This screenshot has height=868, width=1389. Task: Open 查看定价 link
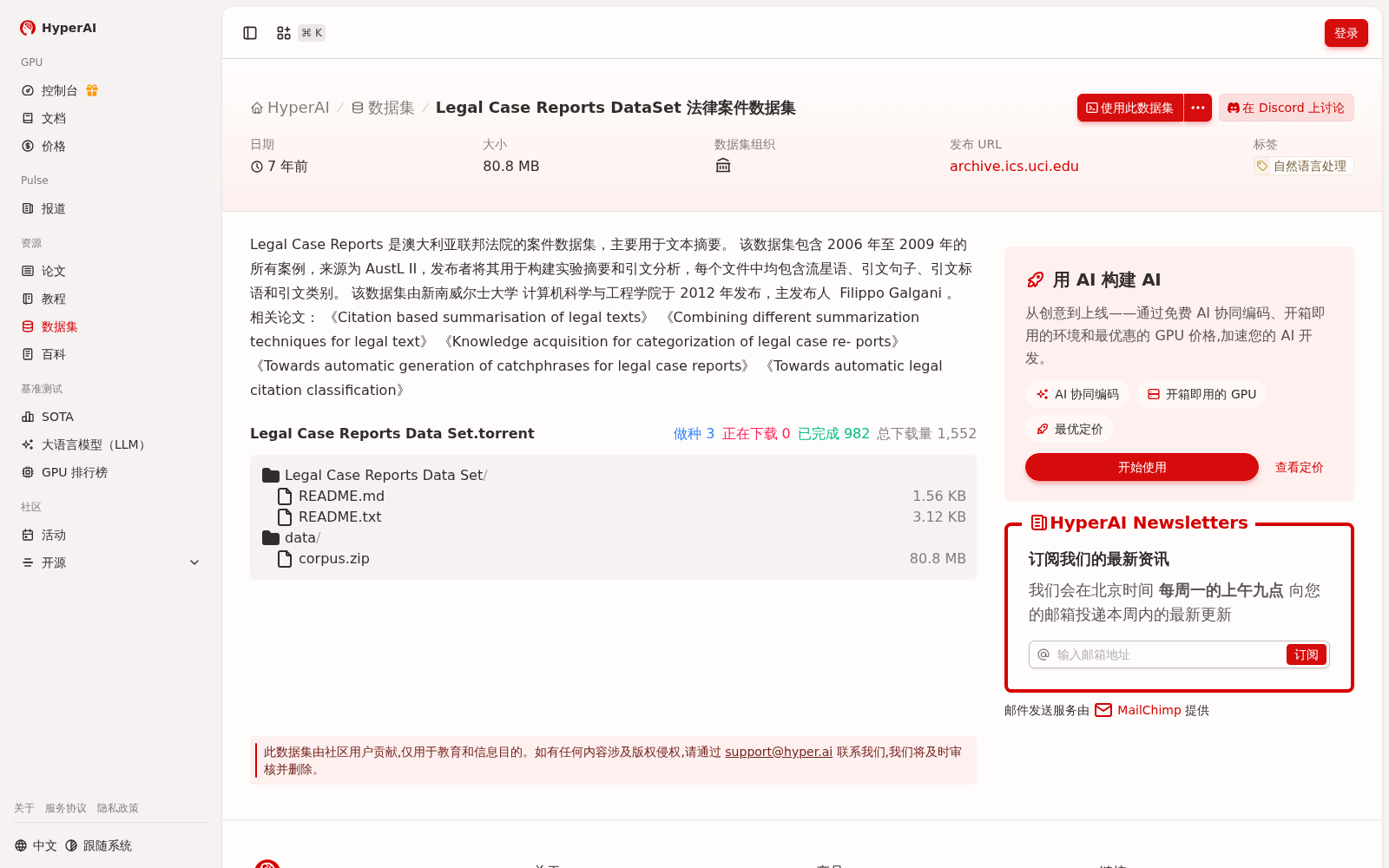click(1299, 467)
